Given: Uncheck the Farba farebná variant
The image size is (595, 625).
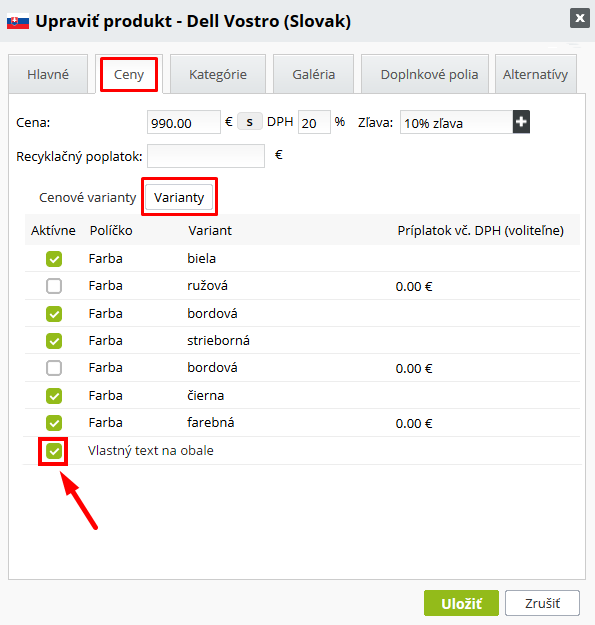Looking at the screenshot, I should click(x=54, y=423).
